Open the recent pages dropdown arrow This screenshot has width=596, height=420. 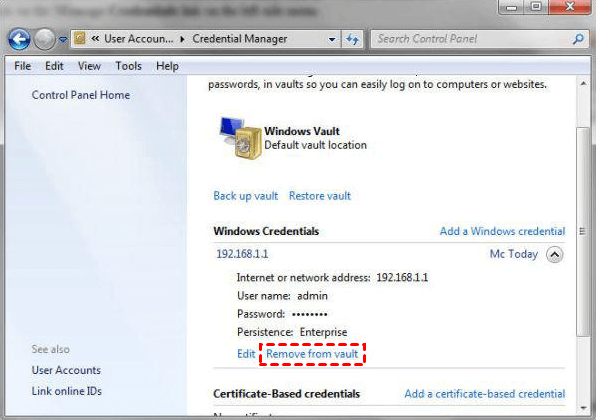tap(63, 39)
